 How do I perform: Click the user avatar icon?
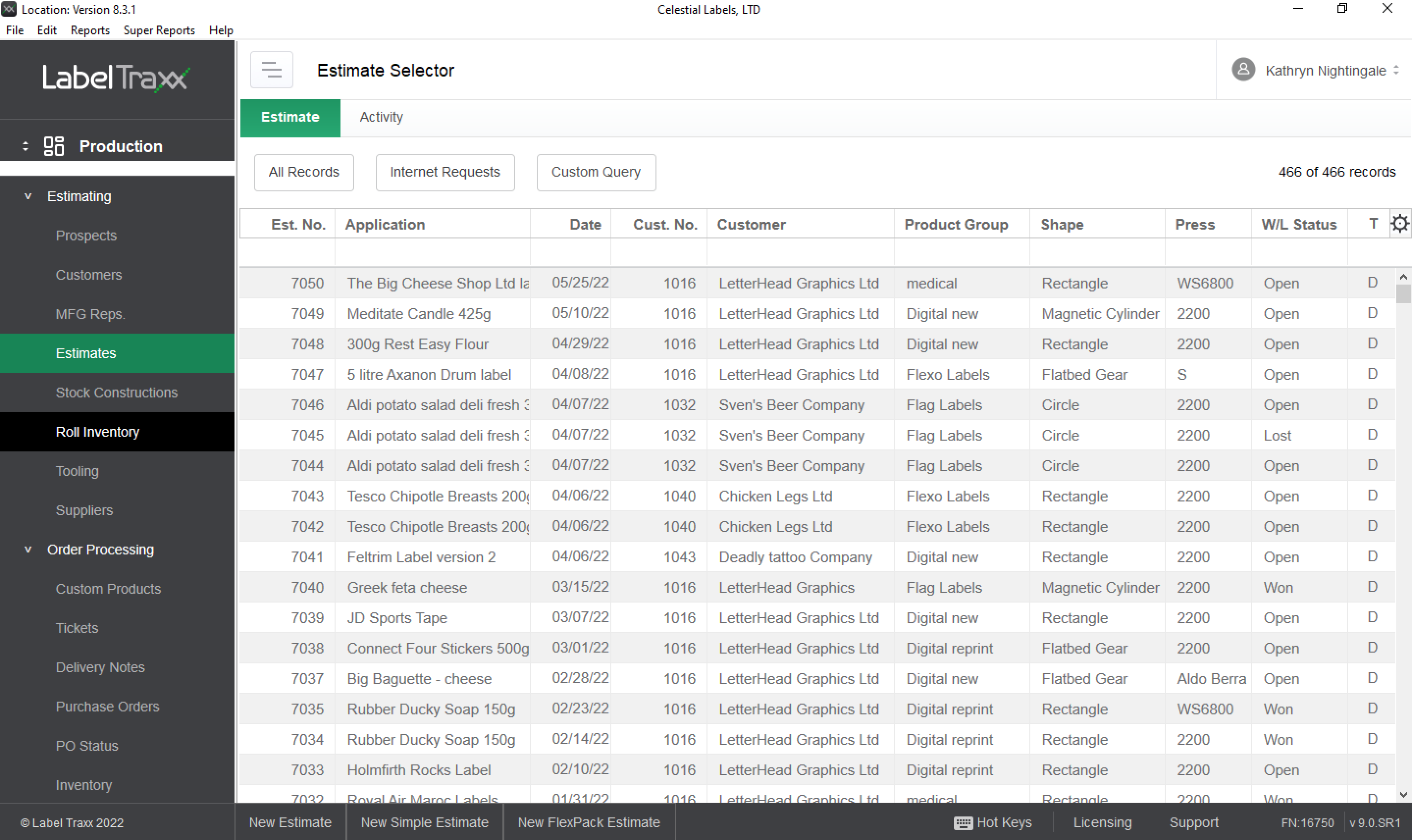coord(1243,70)
